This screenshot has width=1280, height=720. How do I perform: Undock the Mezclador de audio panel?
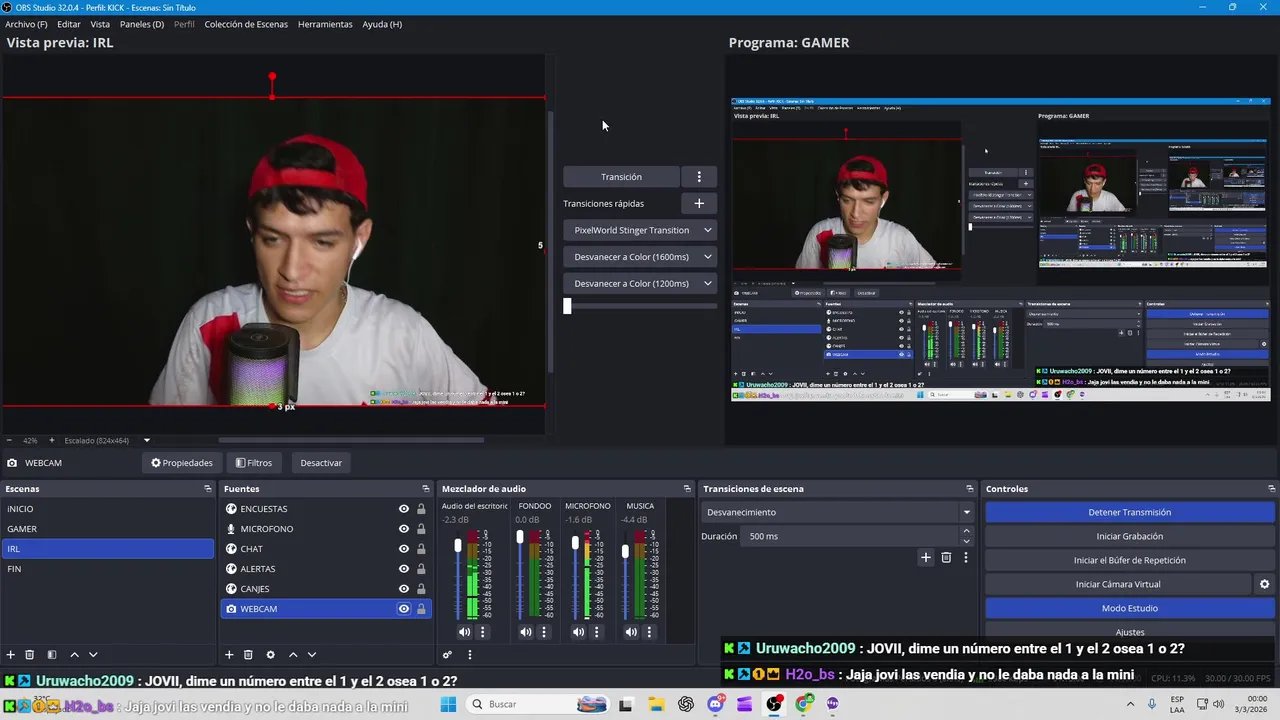687,489
